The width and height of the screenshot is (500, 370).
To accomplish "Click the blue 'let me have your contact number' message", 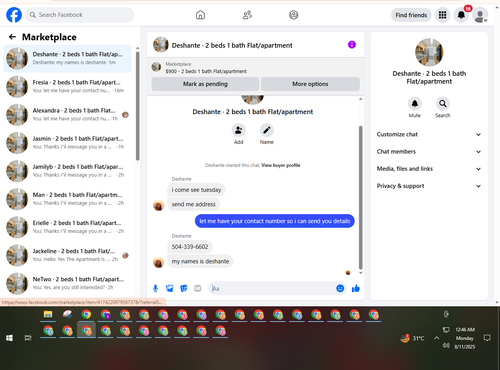I will click(x=275, y=221).
